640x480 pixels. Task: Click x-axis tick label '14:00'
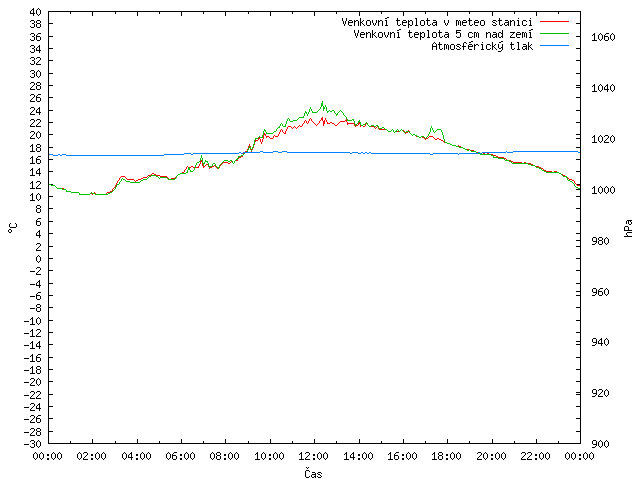[x=358, y=456]
